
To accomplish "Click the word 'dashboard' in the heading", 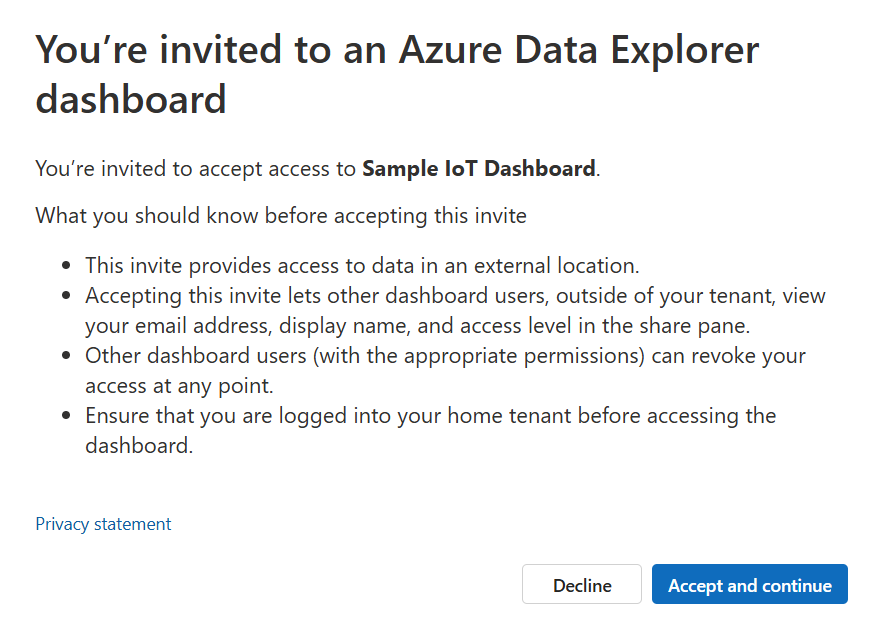I will pos(131,101).
